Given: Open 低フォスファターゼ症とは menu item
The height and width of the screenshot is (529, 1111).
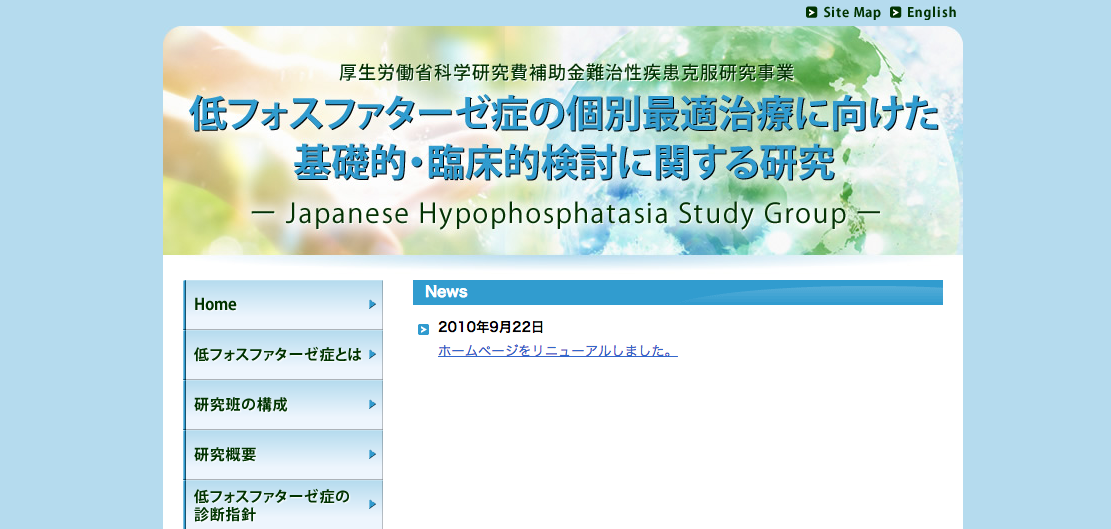Looking at the screenshot, I should tap(283, 355).
